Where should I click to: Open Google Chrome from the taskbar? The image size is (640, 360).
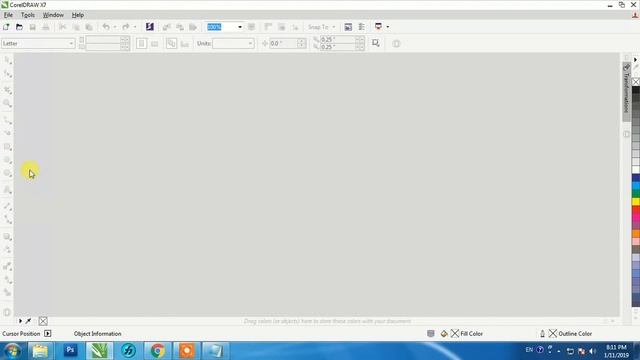pyautogui.click(x=158, y=351)
